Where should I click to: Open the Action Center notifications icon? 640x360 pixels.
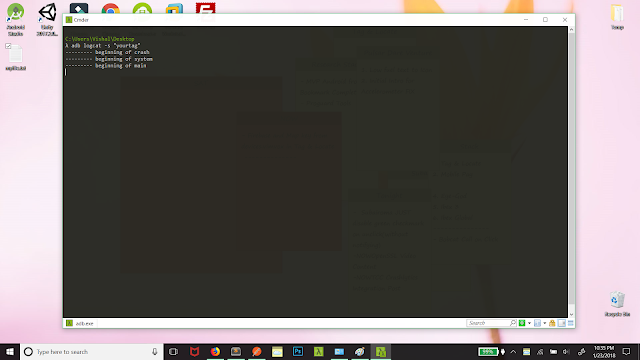(x=627, y=351)
